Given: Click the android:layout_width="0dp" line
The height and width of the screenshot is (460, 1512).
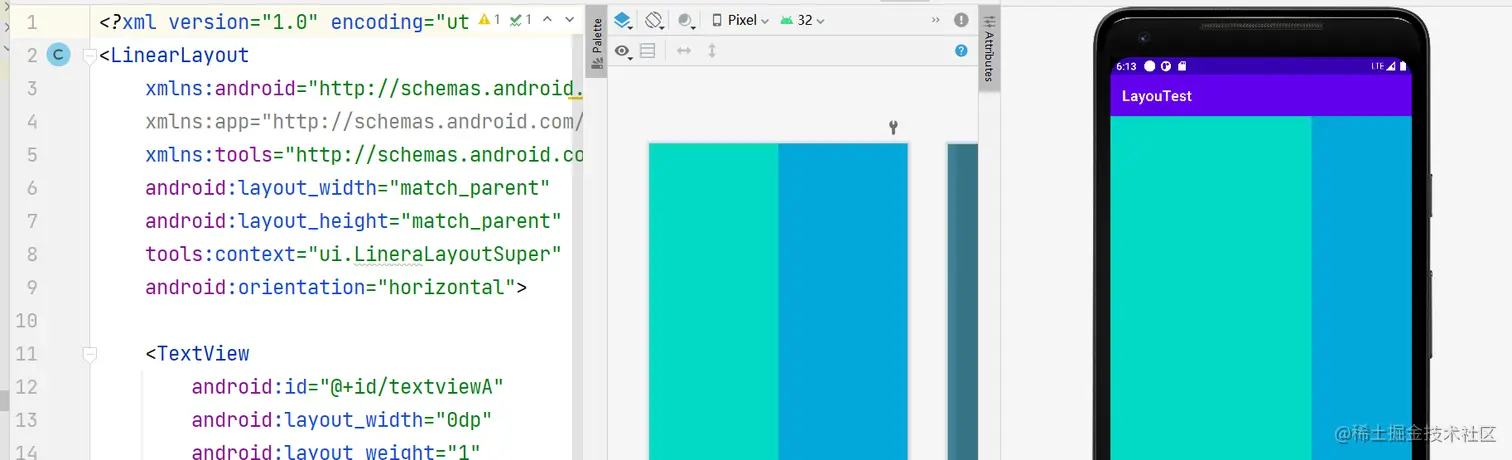Looking at the screenshot, I should click(x=342, y=419).
